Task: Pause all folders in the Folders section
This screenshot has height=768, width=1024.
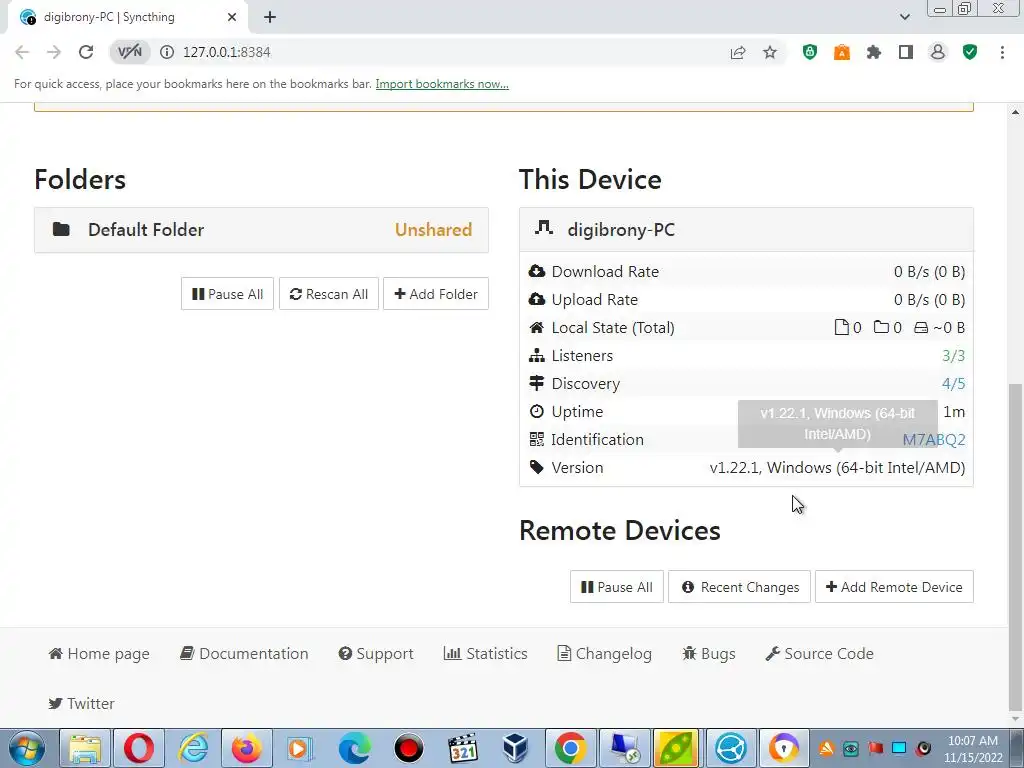Action: coord(227,294)
